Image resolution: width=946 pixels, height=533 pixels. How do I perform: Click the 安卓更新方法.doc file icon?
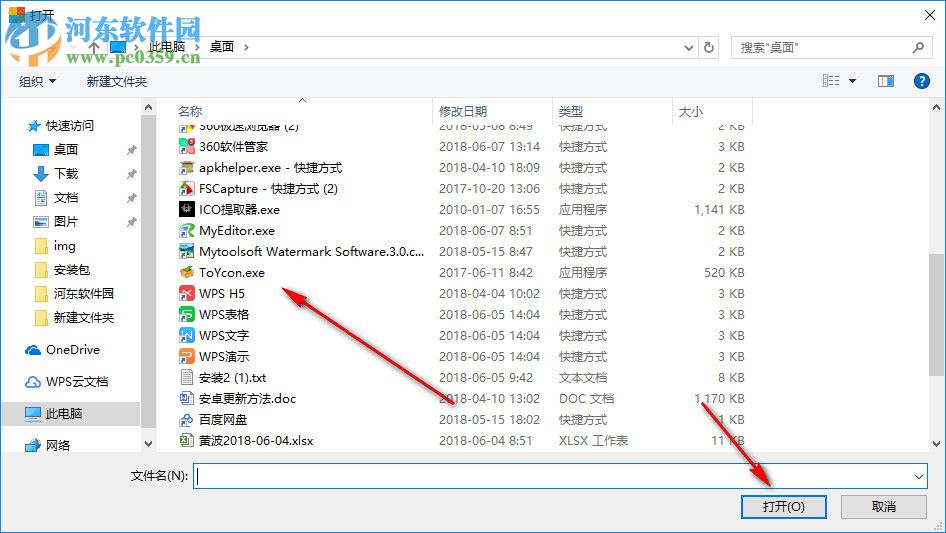tap(186, 398)
